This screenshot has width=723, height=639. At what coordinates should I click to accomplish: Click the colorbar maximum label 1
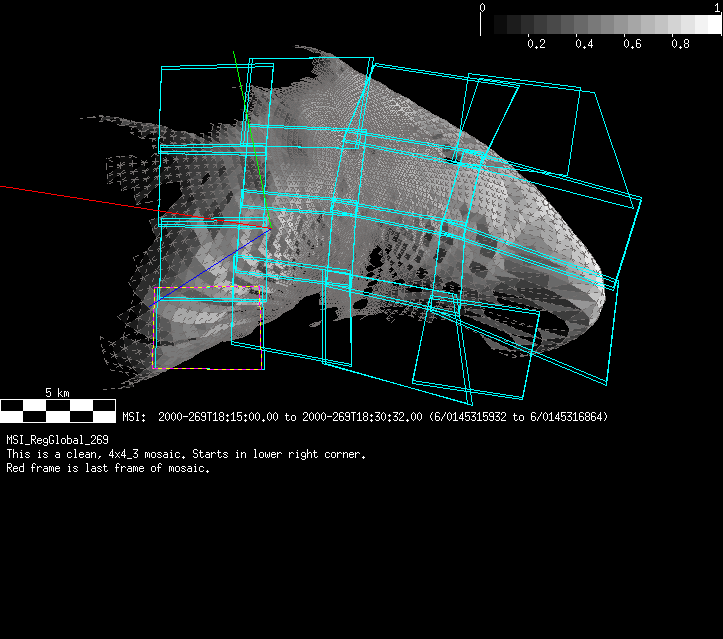tap(717, 7)
